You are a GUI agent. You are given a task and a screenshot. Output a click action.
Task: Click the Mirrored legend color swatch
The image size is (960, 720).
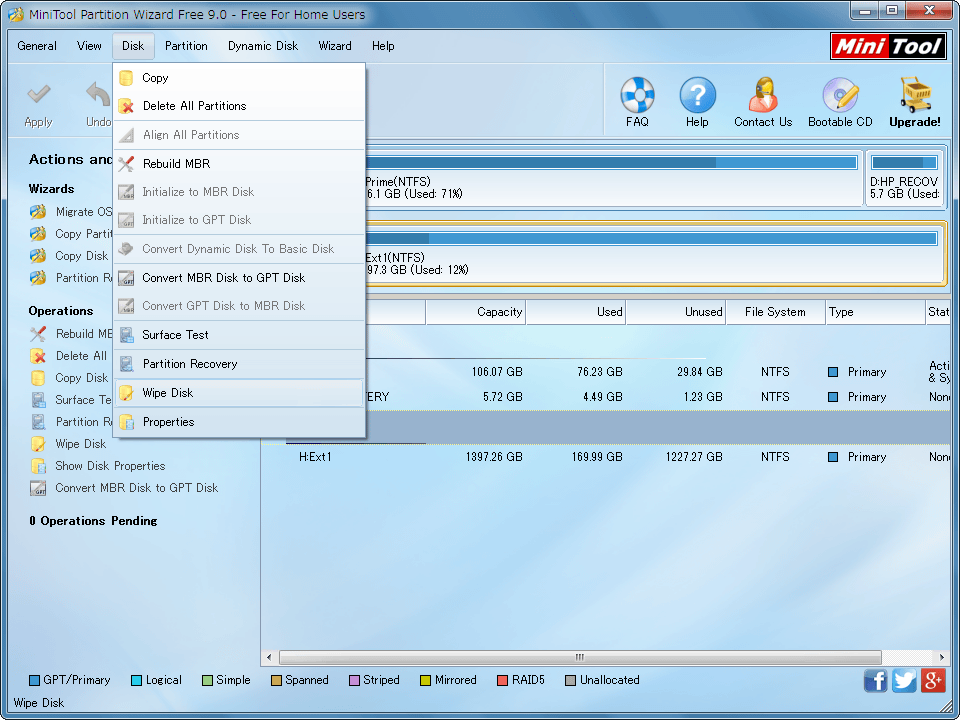coord(426,680)
